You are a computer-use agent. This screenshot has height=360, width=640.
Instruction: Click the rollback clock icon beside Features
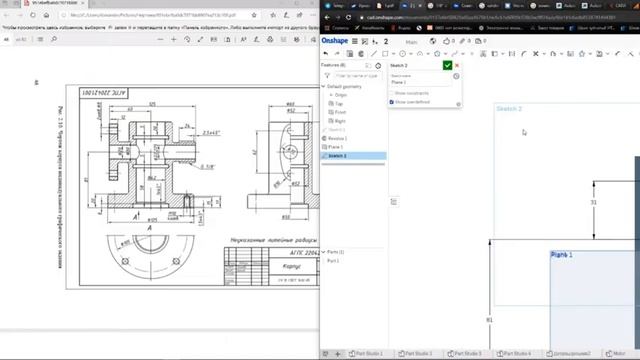tap(378, 66)
